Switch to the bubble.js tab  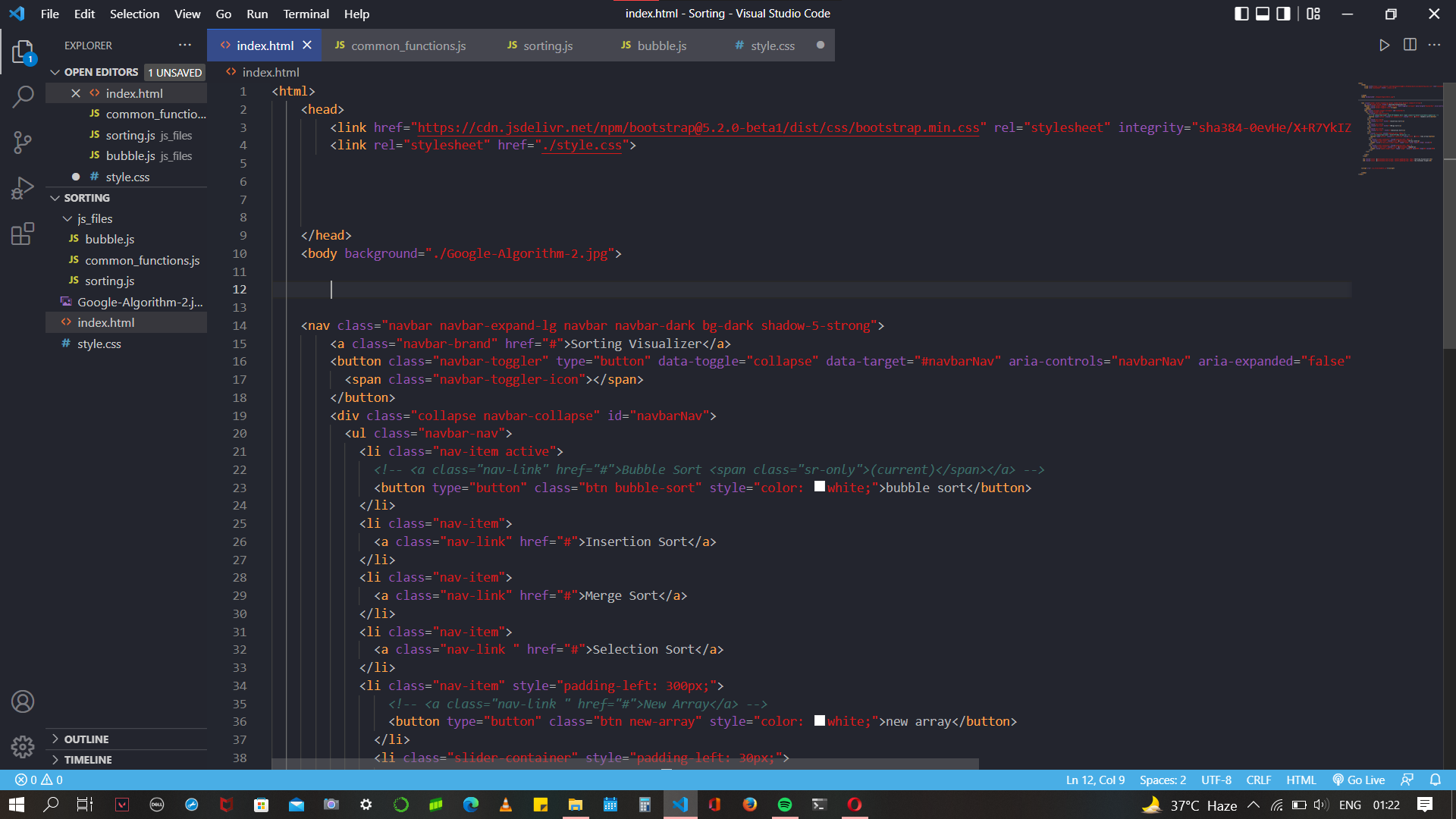click(654, 45)
